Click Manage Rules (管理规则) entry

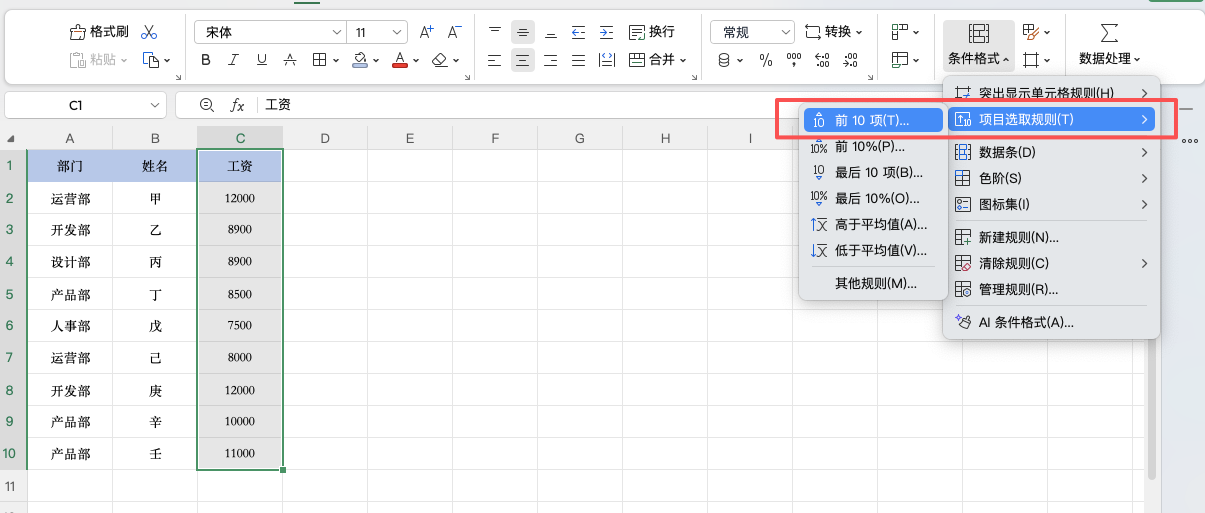pyautogui.click(x=1051, y=289)
